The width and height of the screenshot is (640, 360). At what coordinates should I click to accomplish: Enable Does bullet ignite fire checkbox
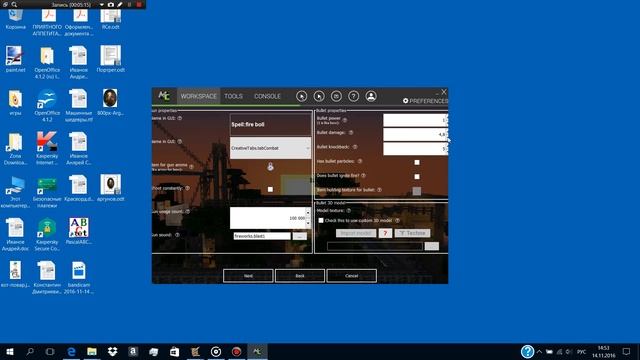click(x=417, y=177)
